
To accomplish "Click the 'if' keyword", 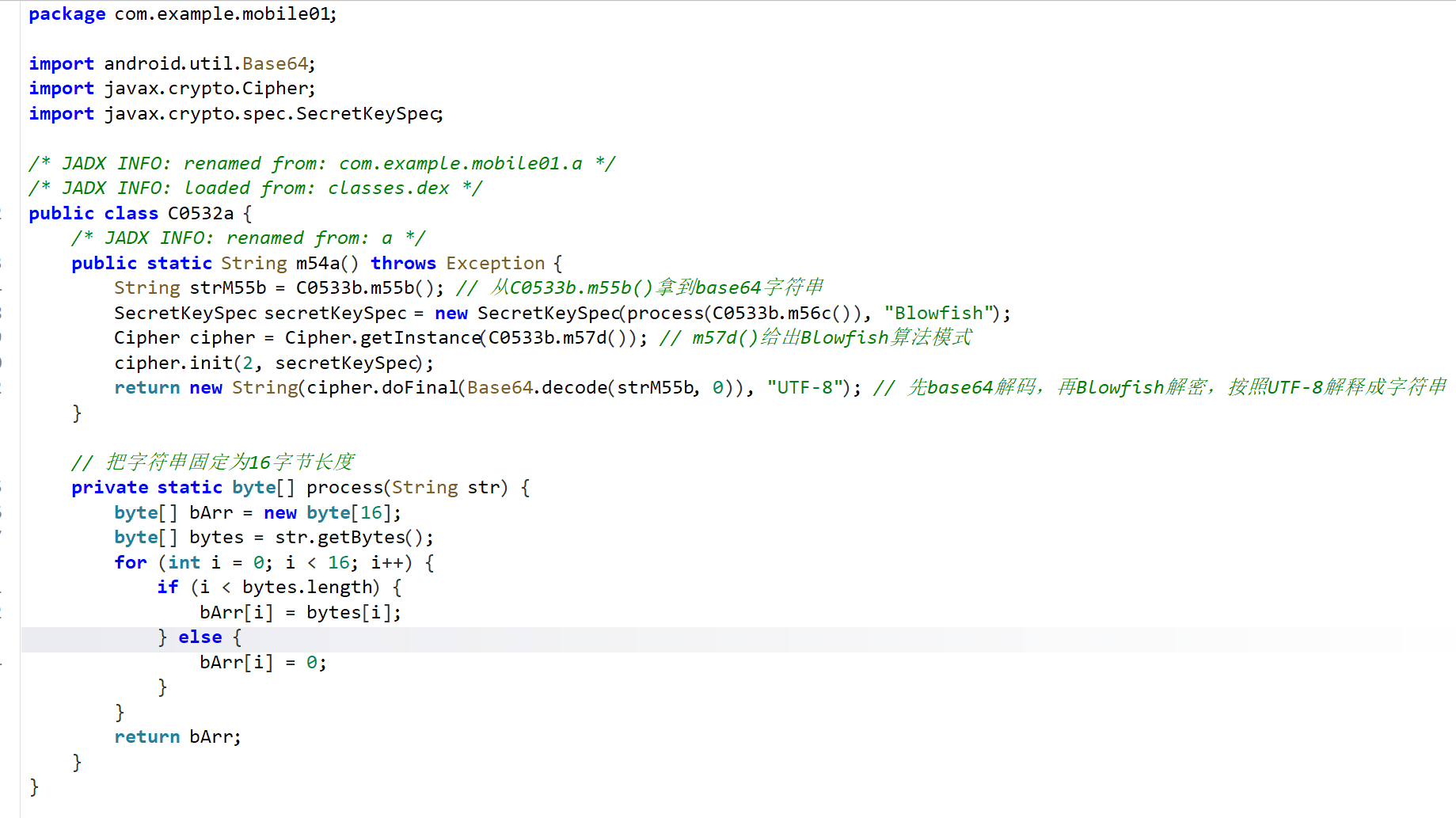I will pyautogui.click(x=168, y=587).
